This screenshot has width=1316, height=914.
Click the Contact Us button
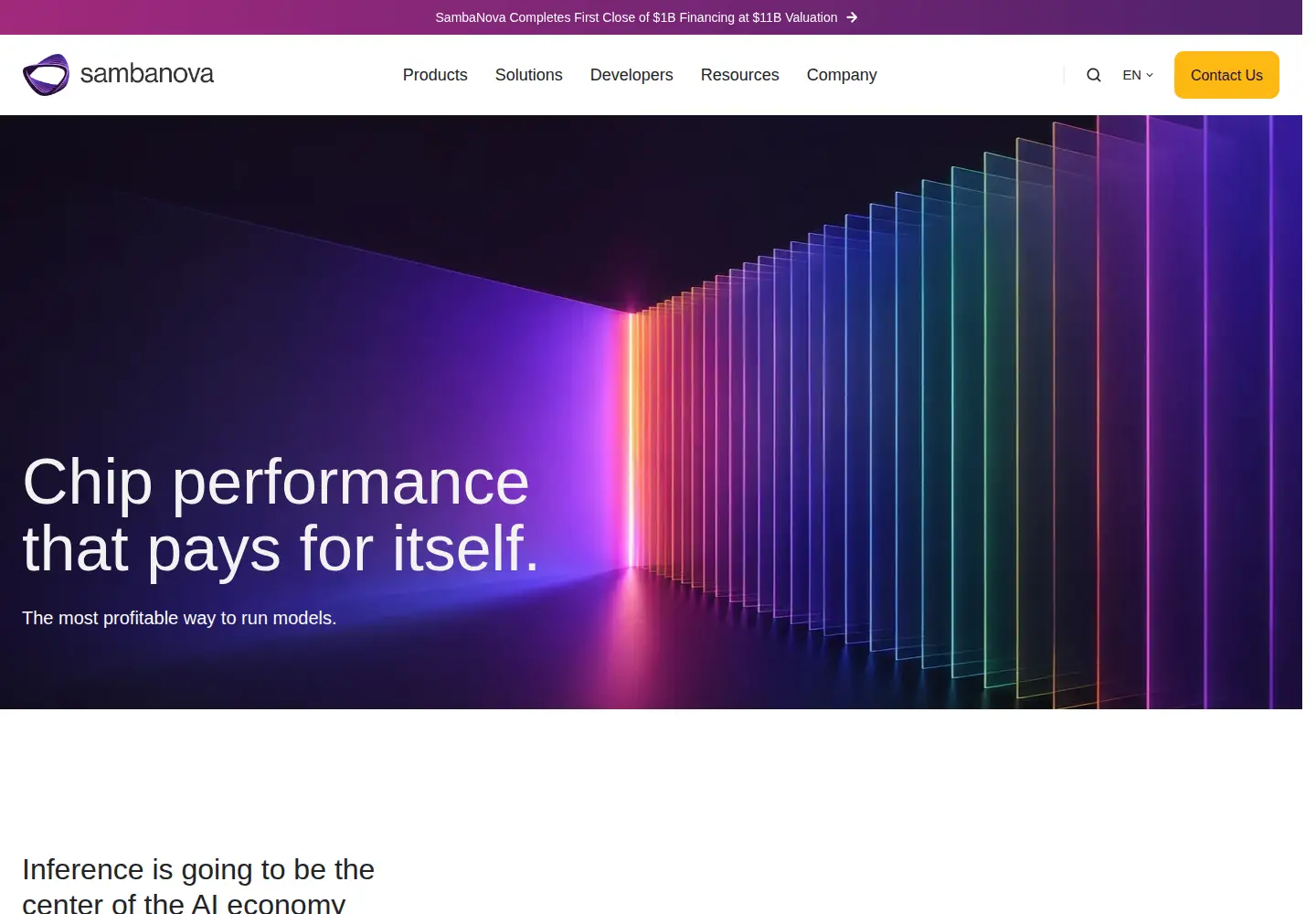1226,75
